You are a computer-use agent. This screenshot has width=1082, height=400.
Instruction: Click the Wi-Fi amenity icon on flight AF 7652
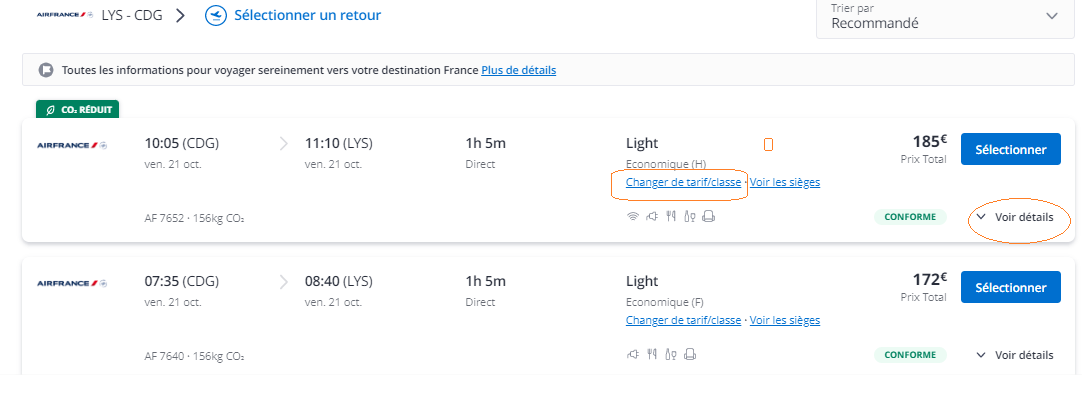click(x=632, y=217)
